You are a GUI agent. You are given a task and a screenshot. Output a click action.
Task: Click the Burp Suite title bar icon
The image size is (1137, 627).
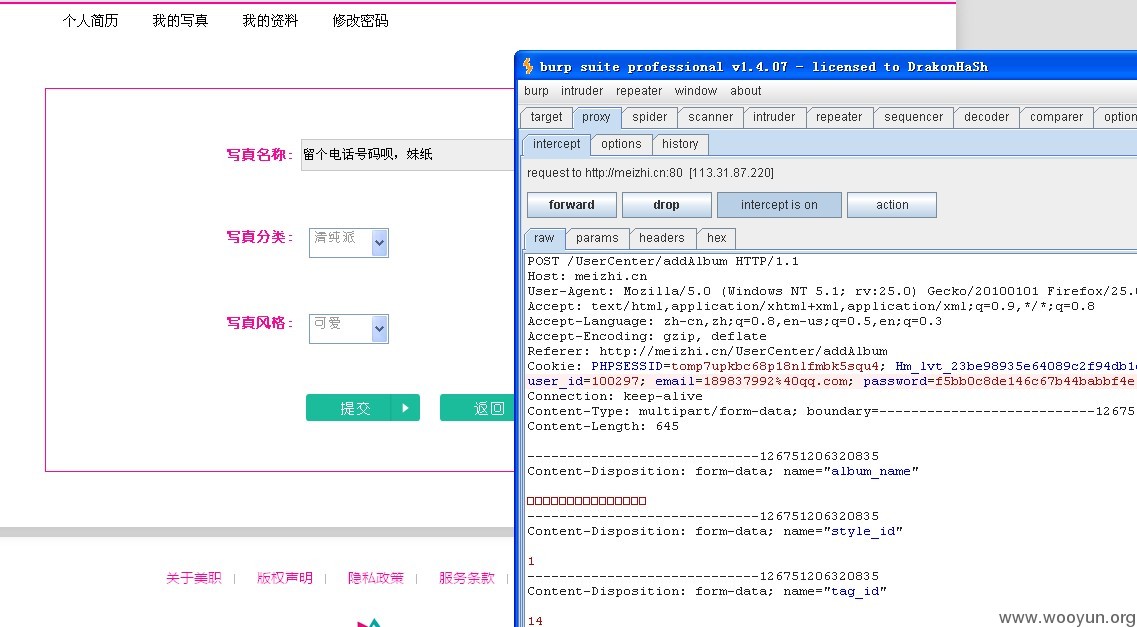click(x=529, y=66)
